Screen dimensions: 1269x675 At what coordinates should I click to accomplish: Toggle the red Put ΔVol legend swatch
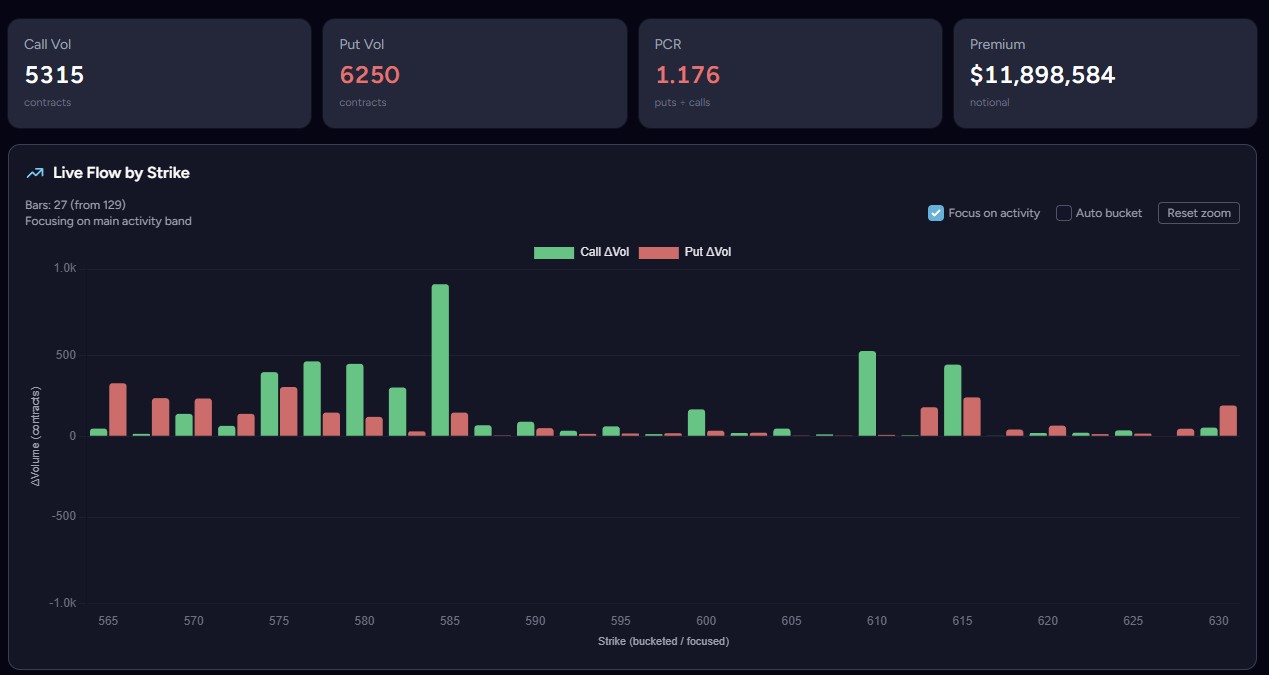pos(658,252)
